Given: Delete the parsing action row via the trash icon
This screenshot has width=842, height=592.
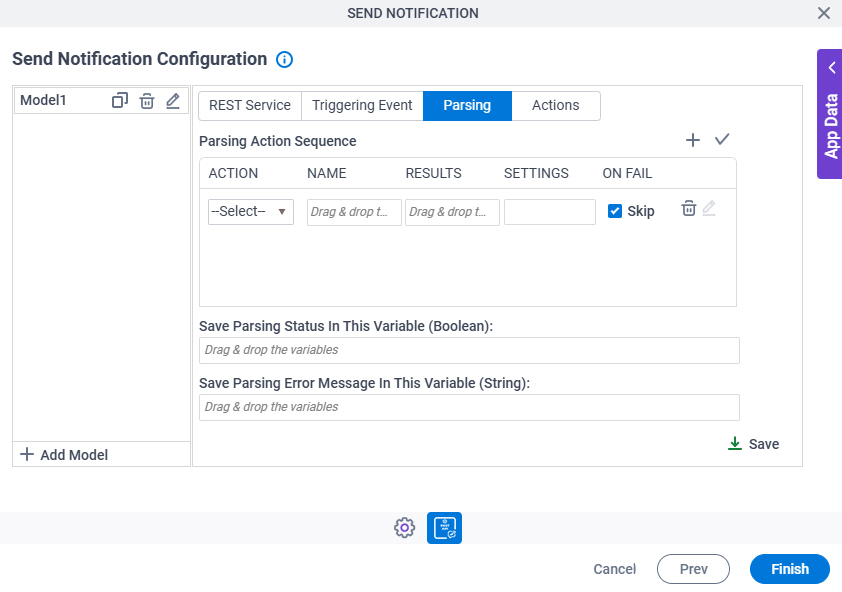Looking at the screenshot, I should tap(688, 208).
